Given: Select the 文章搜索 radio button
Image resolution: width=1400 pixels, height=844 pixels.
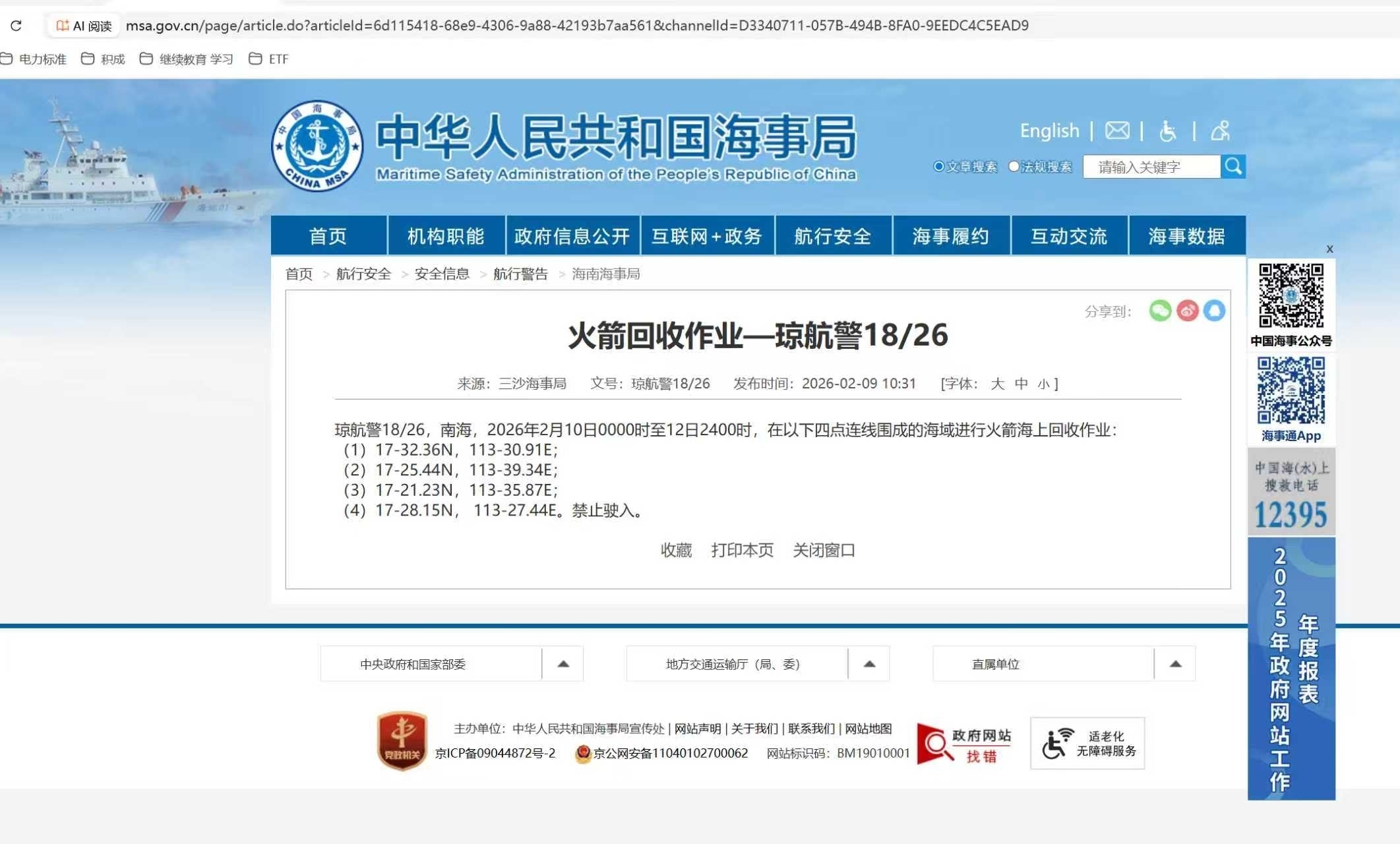Looking at the screenshot, I should (939, 166).
